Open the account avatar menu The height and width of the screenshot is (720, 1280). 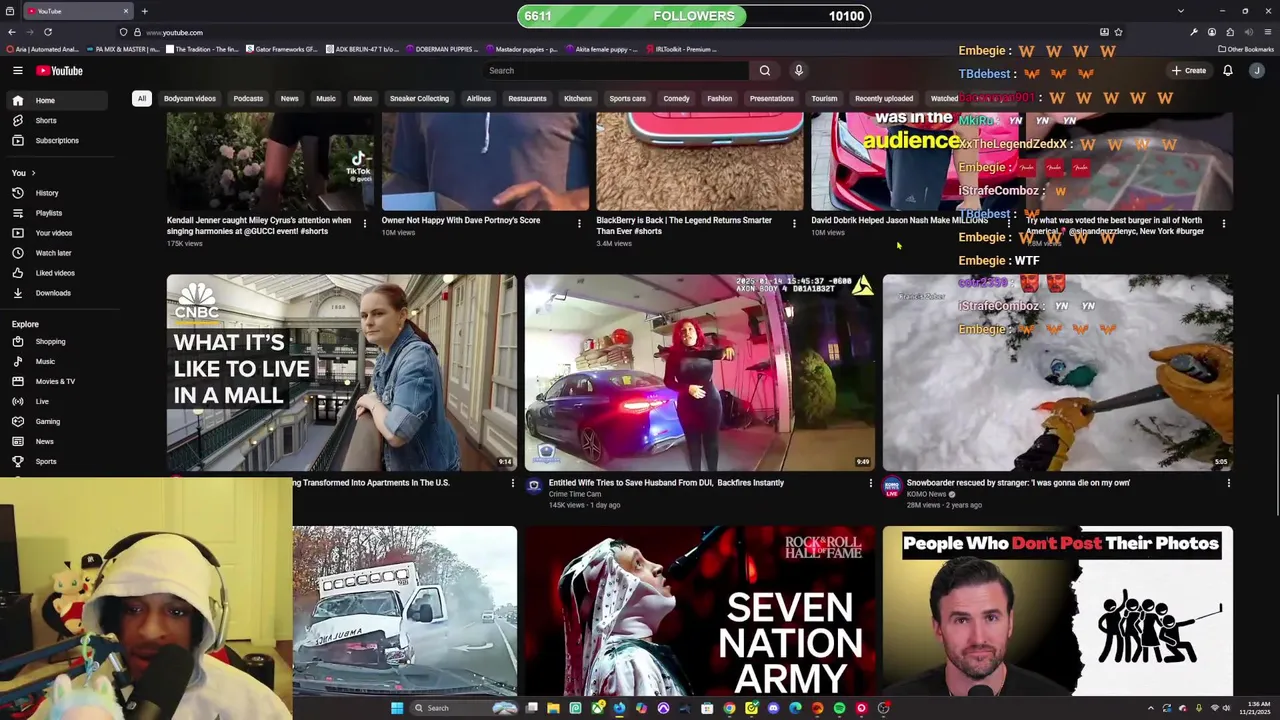point(1257,70)
